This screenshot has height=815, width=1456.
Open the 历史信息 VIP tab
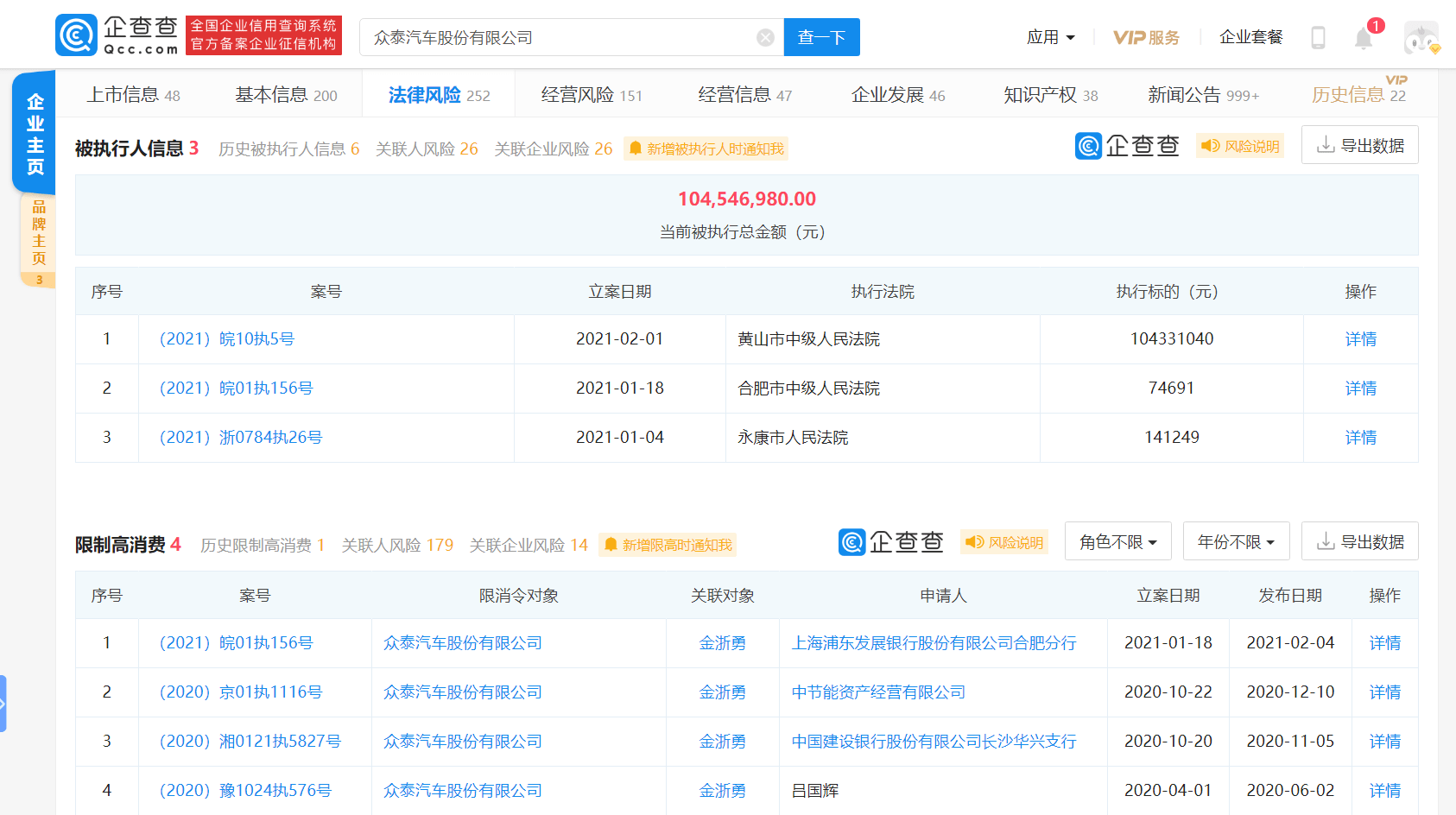1358,93
